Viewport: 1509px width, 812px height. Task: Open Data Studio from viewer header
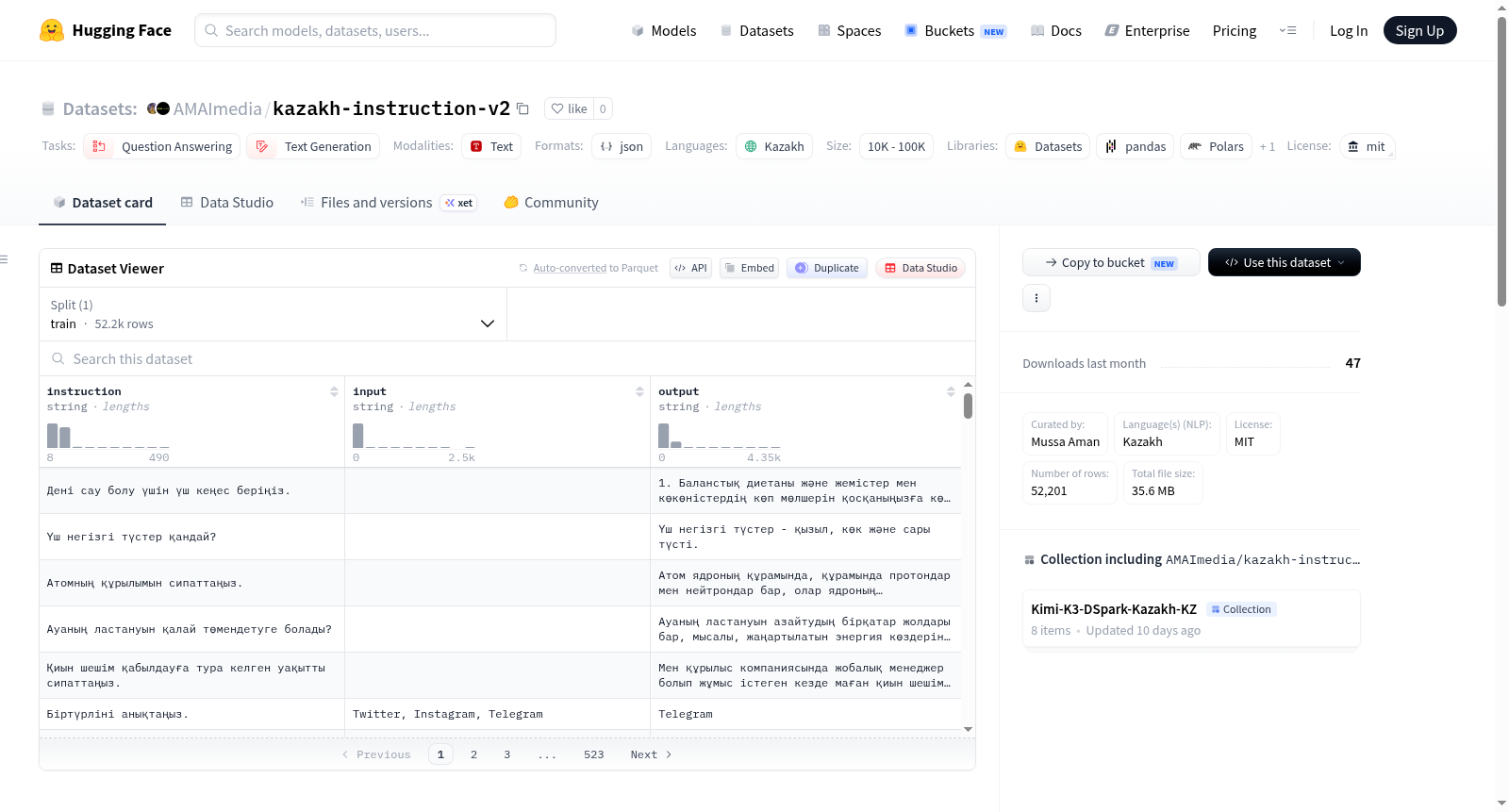coord(920,268)
